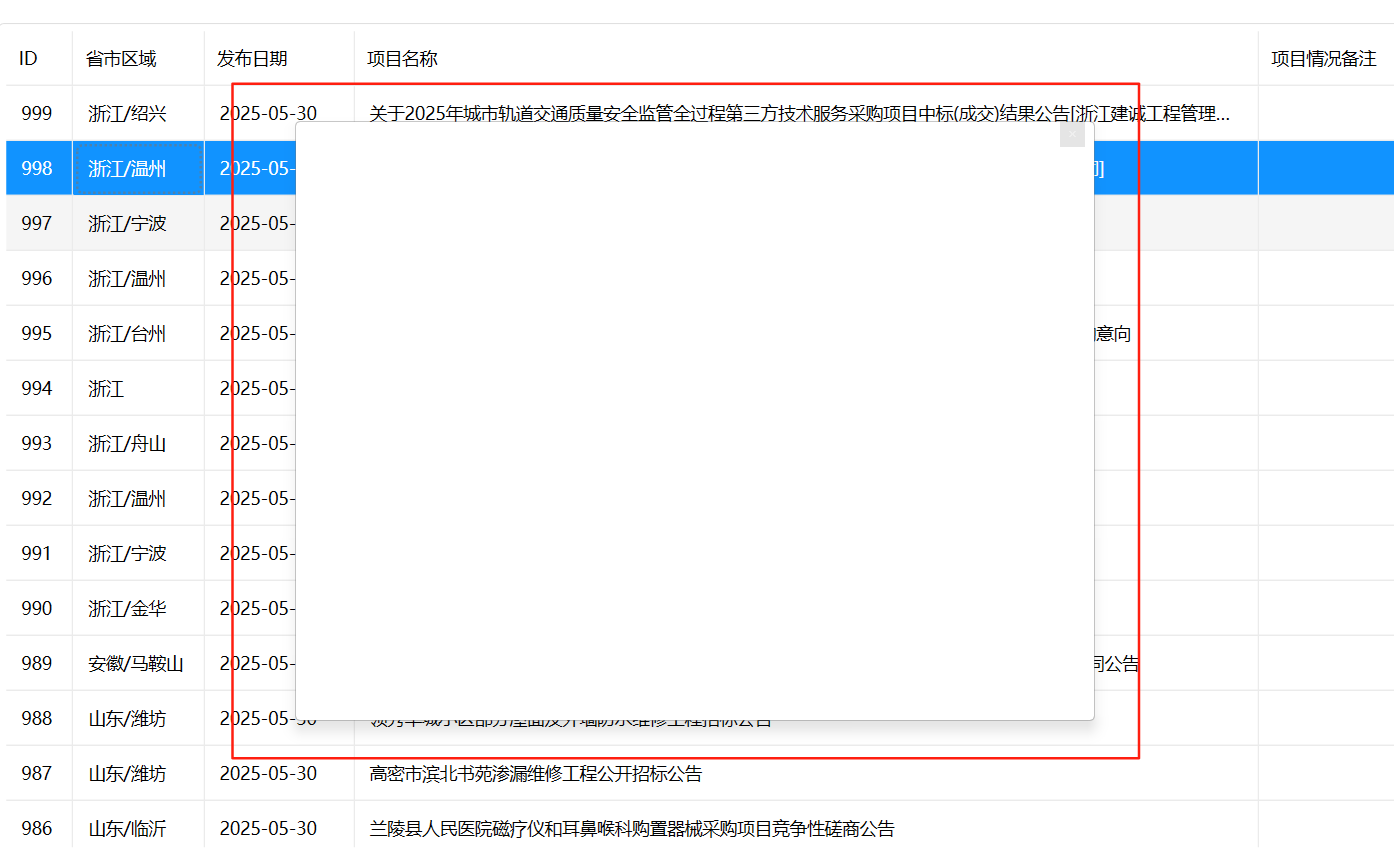Open project 兰陵县人民医院磁疗仪和耳鼻喉科购置器械采购项目
The width and height of the screenshot is (1394, 850).
(632, 828)
